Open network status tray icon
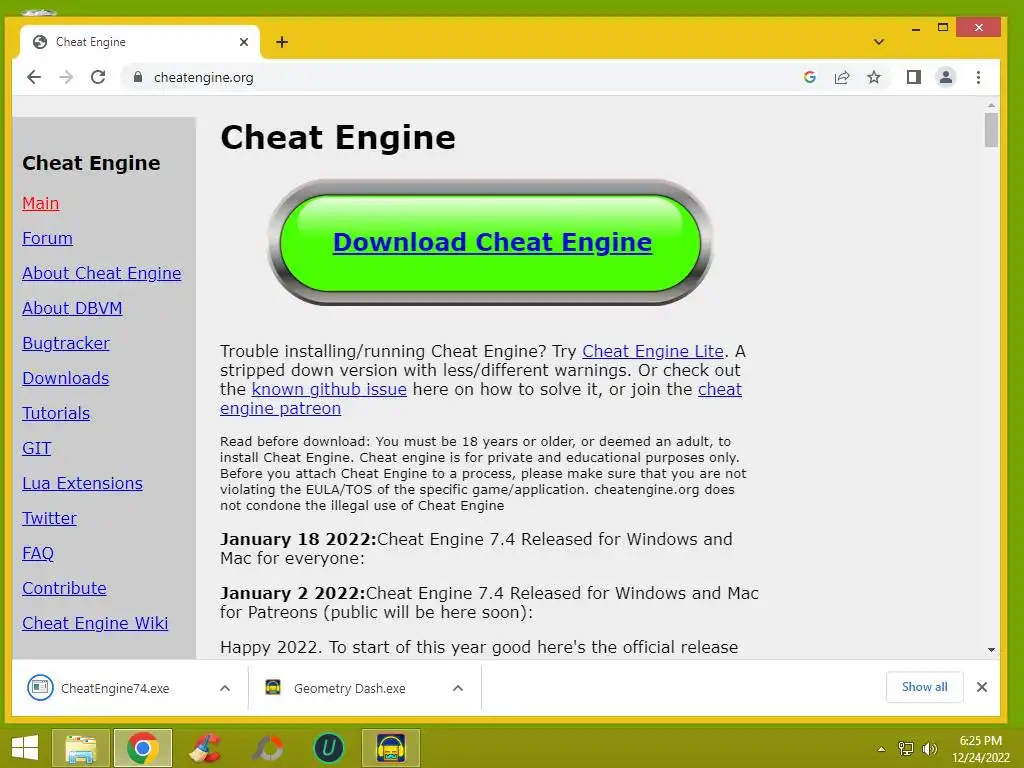This screenshot has width=1024, height=768. 906,749
